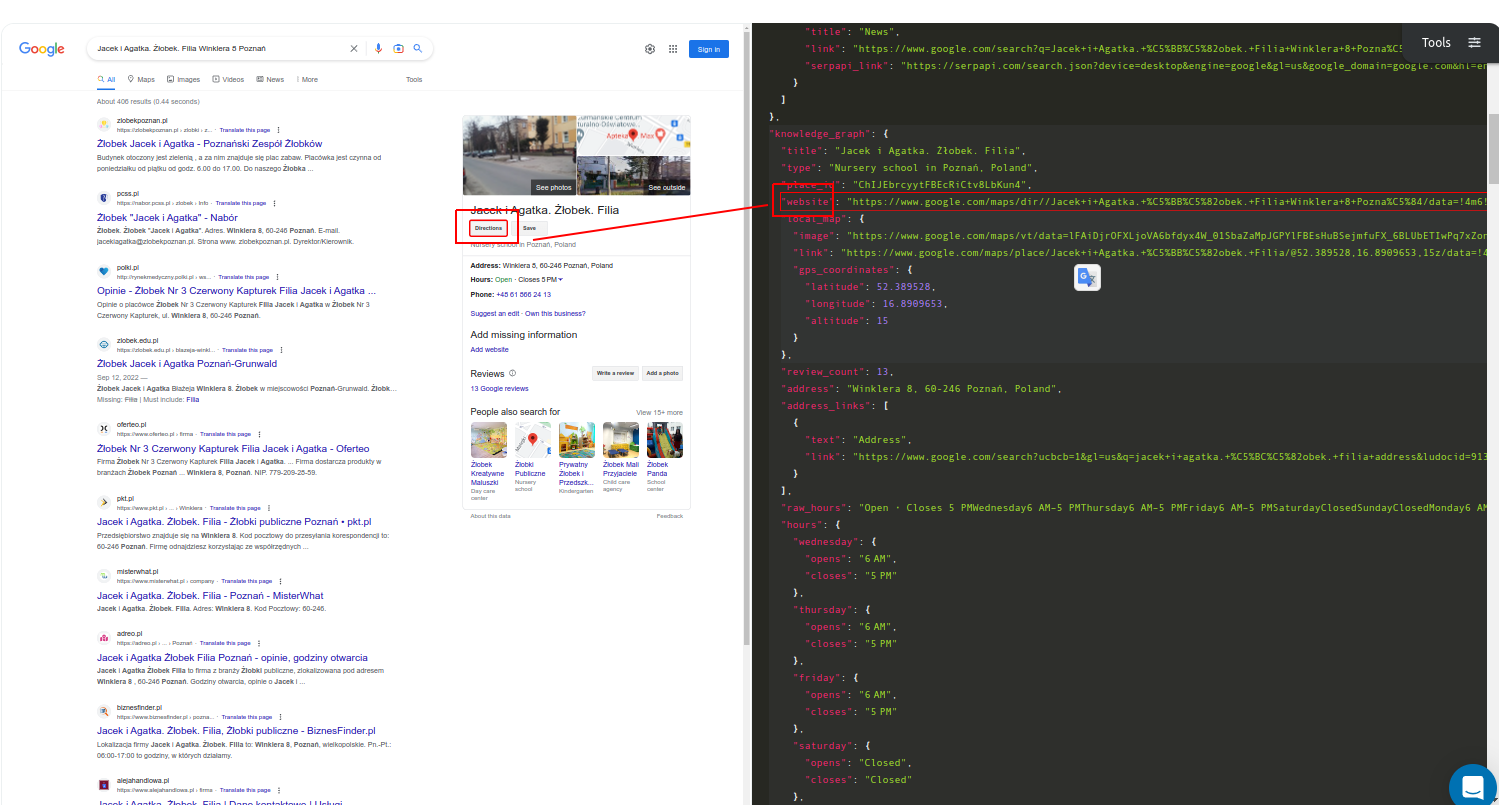Click the Żłobki Publiczne thumbnail under People also search for
The image size is (1499, 805).
pos(532,439)
